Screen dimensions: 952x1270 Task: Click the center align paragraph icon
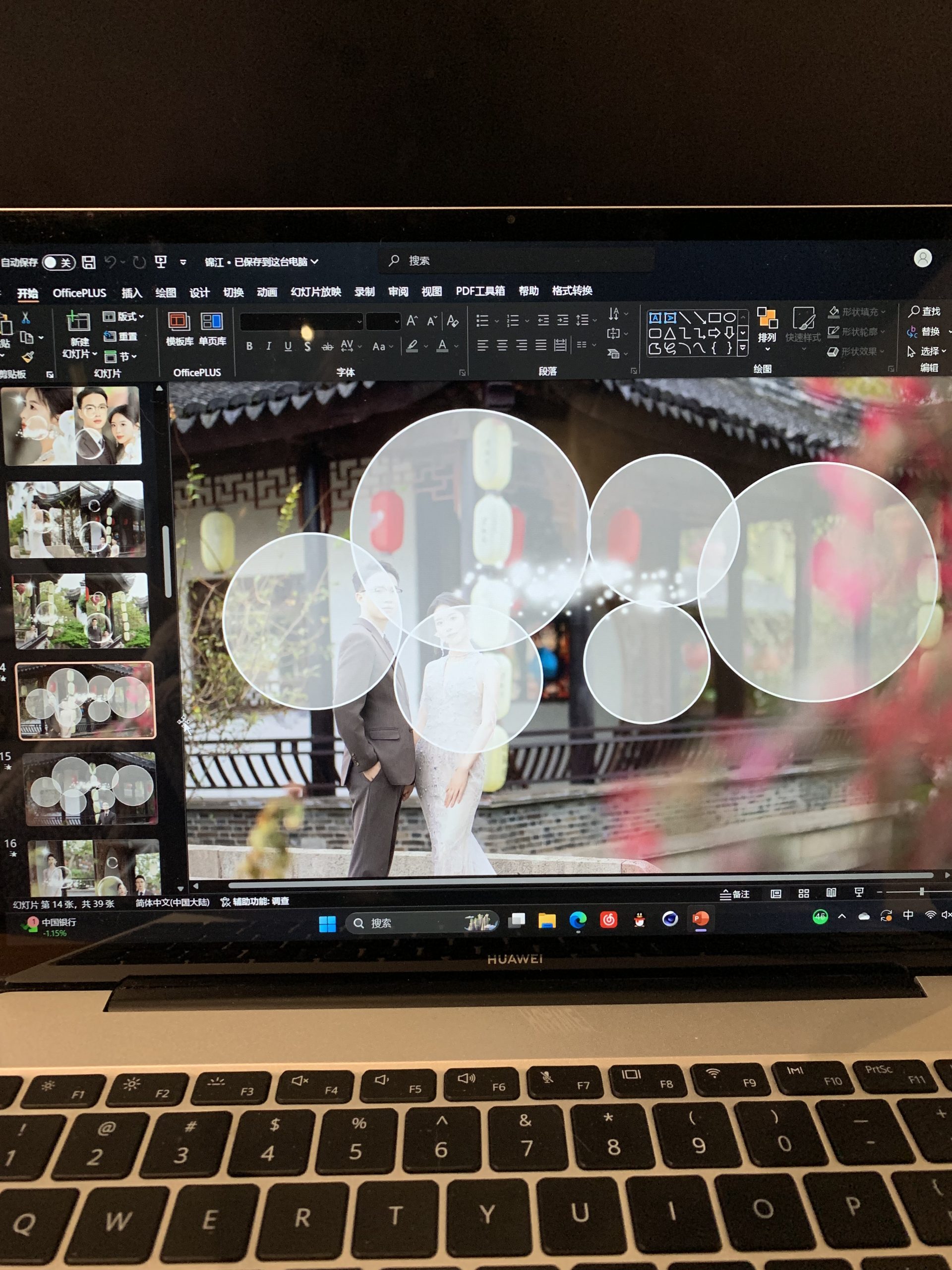point(502,345)
